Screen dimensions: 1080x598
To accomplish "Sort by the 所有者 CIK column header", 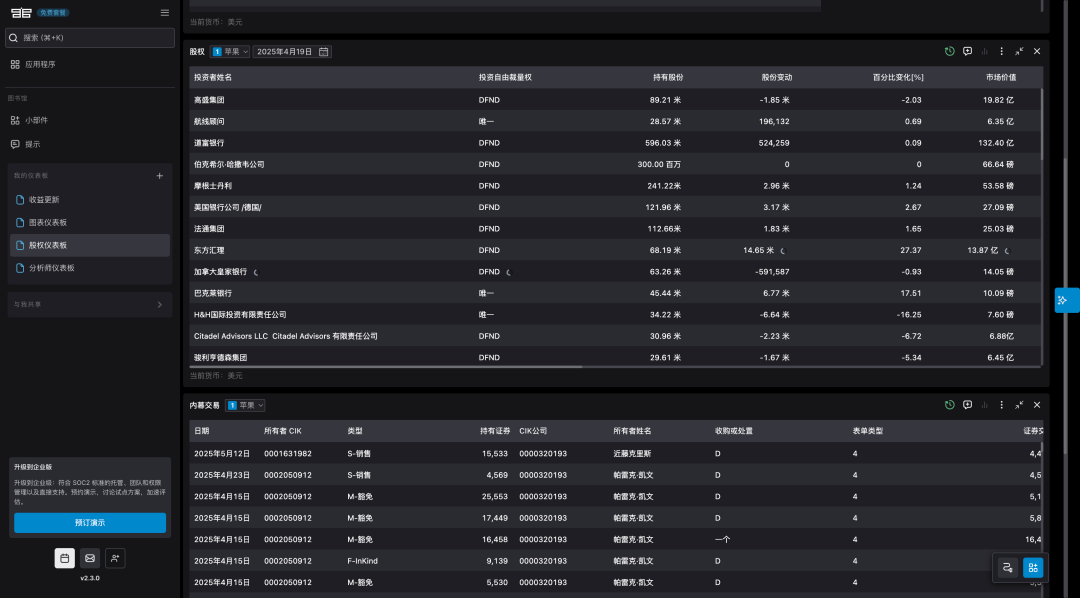I will 282,431.
